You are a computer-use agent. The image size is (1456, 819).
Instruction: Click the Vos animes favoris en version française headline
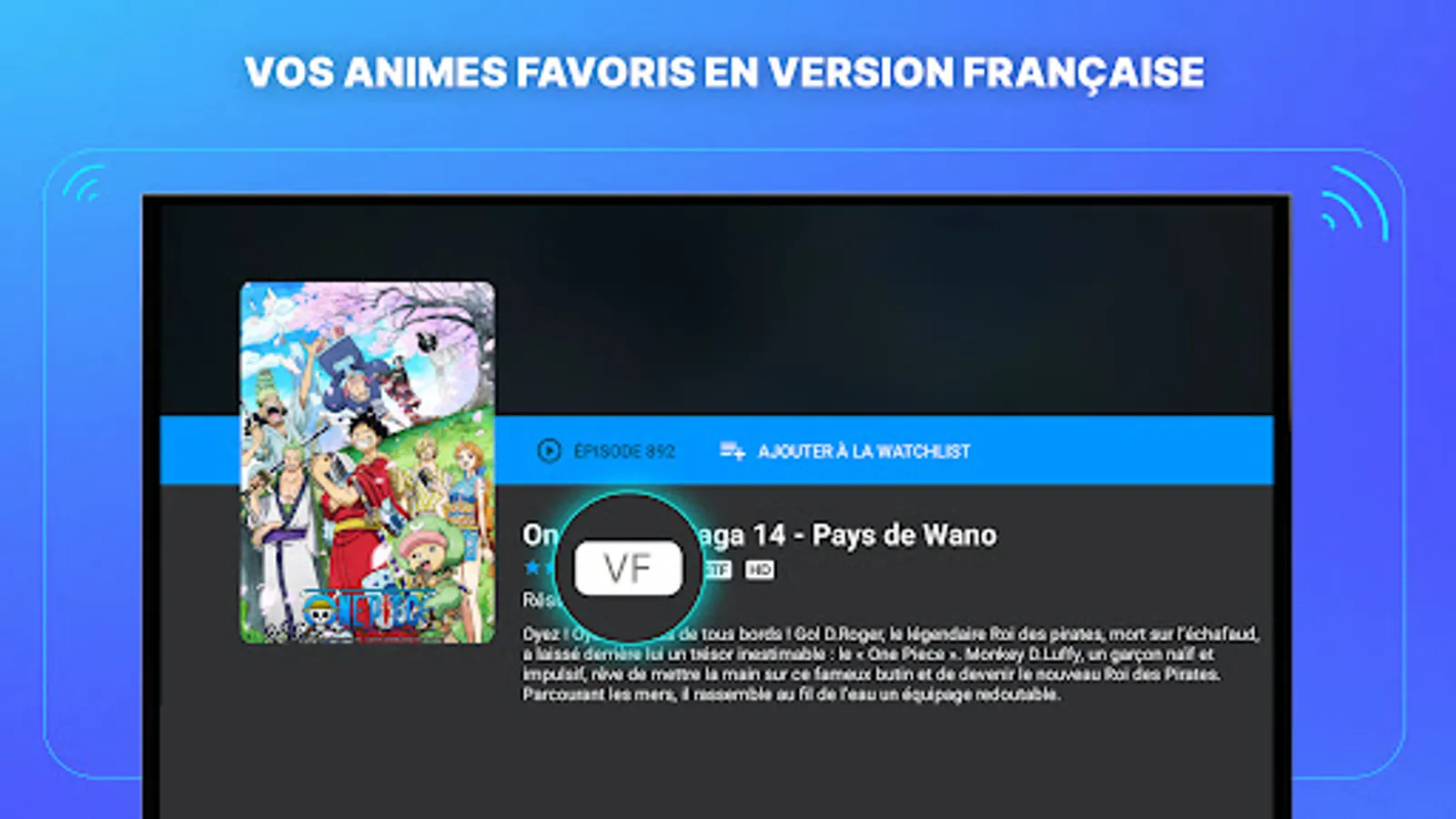tap(724, 73)
